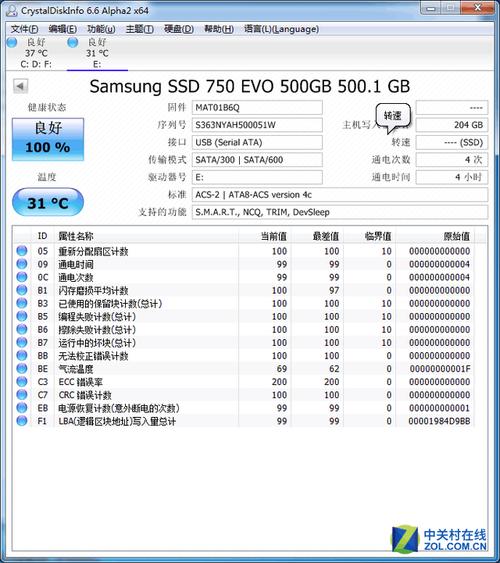Open the 语言(L)(Language) menu
The image size is (500, 563).
(281, 29)
